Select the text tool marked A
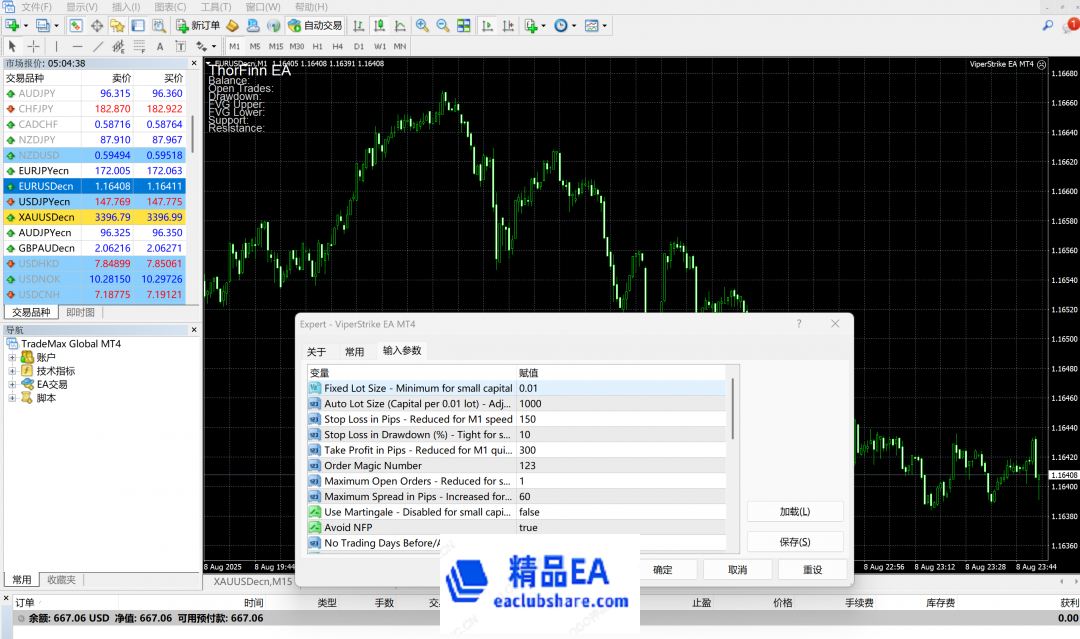The width and height of the screenshot is (1080, 639). tap(160, 46)
